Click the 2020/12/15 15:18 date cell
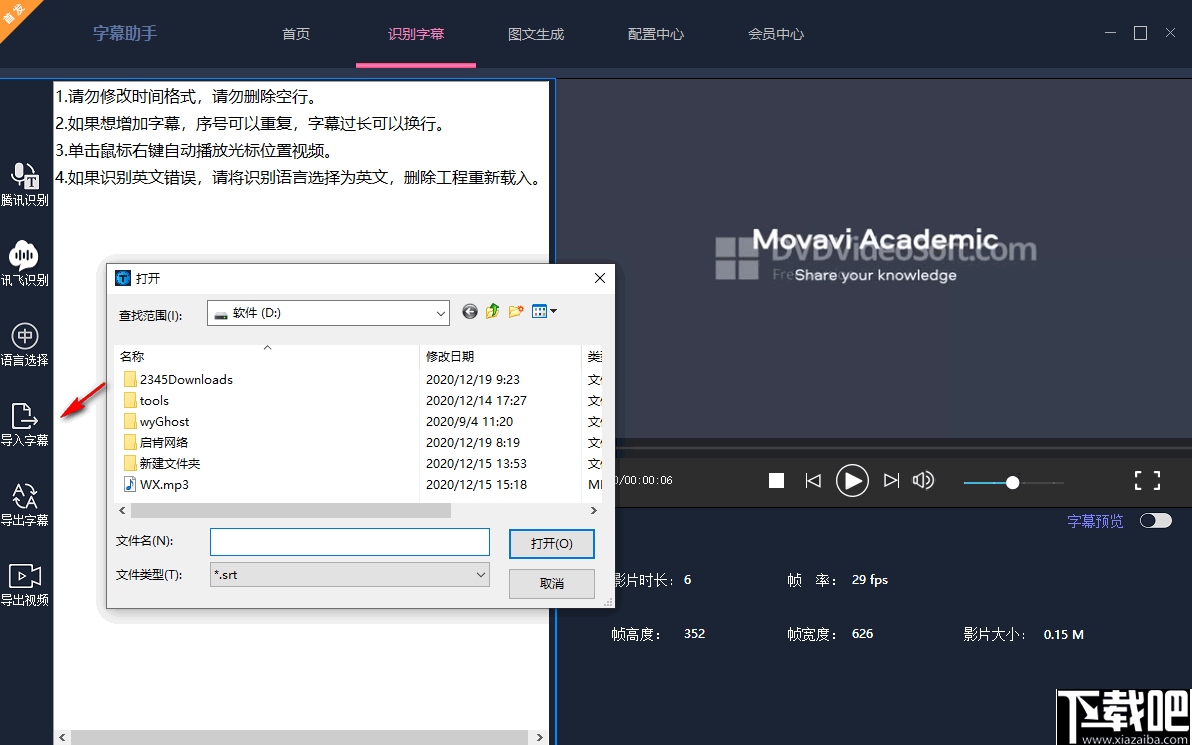Screen dimensions: 1192x745 [x=477, y=484]
